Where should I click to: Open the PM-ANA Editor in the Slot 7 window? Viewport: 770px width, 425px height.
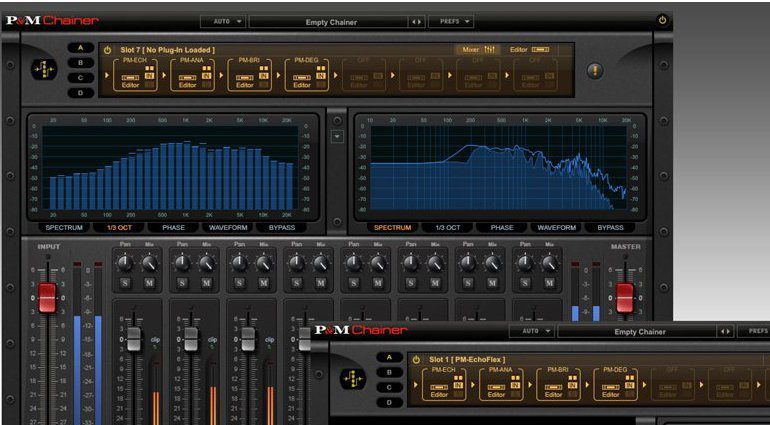point(187,81)
